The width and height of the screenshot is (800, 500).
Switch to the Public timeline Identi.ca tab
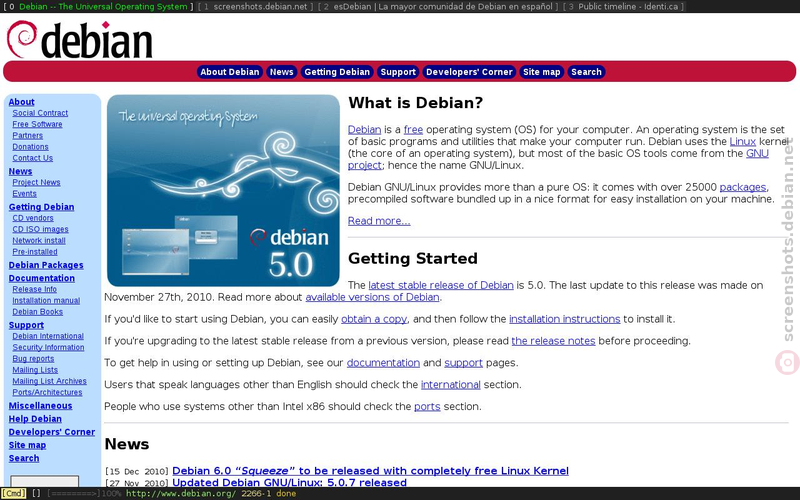pyautogui.click(x=624, y=7)
